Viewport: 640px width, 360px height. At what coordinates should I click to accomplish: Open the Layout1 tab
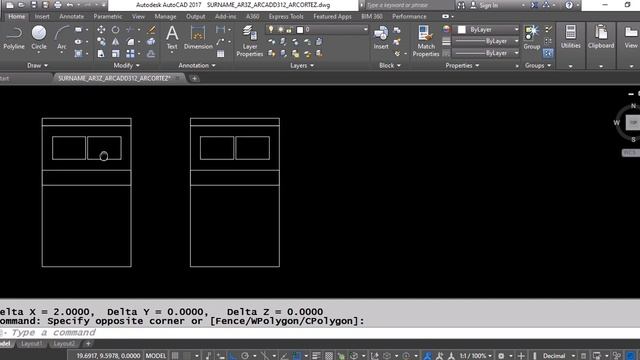point(32,344)
